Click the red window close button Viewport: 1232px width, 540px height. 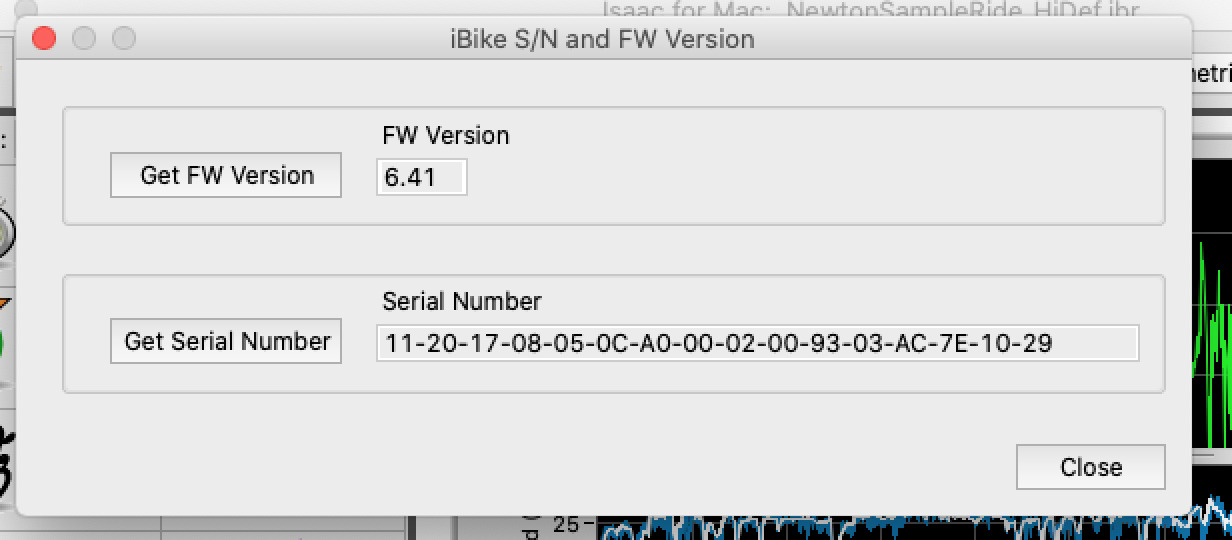pos(44,39)
